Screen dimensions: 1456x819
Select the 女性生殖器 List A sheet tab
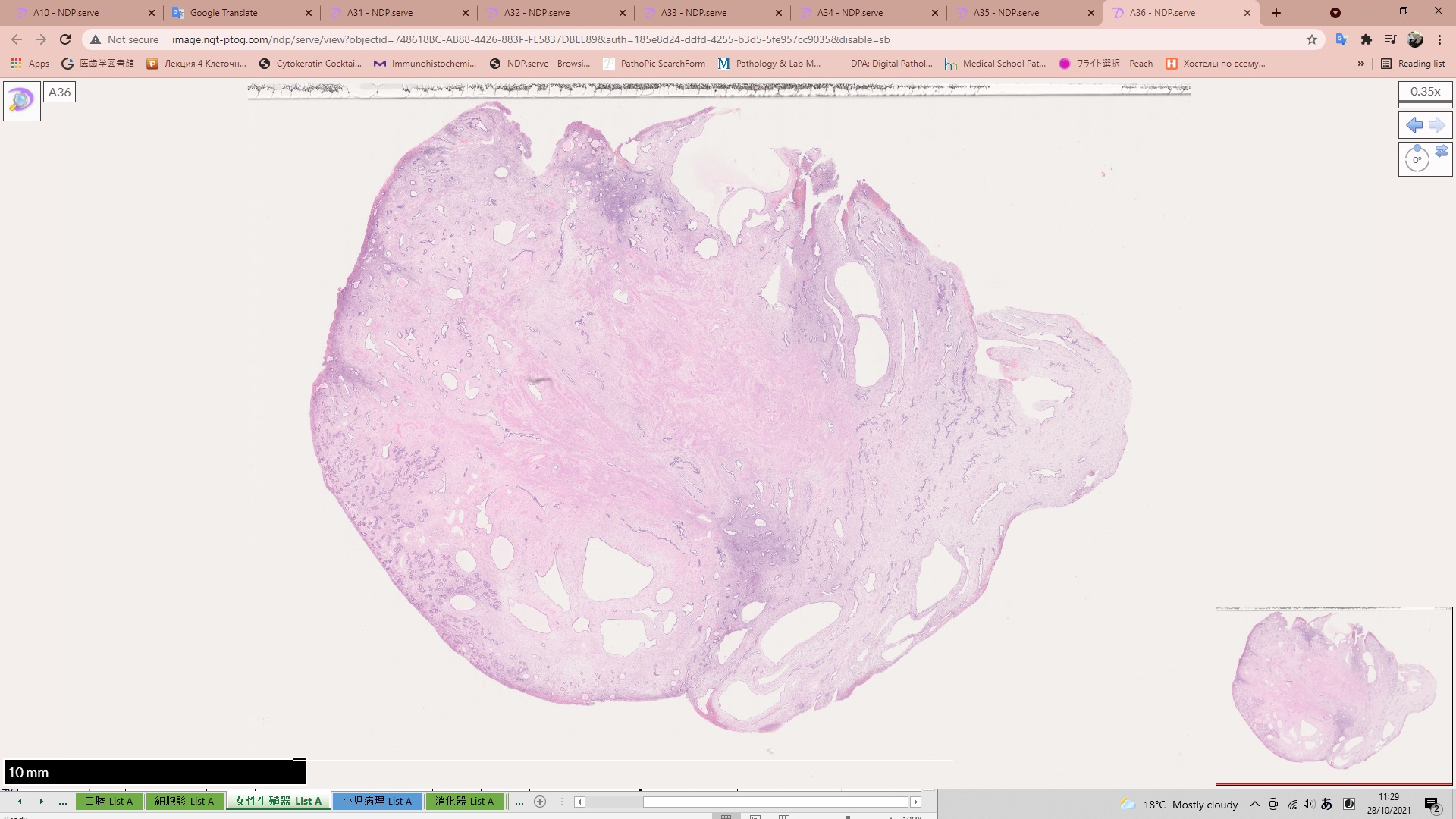click(278, 801)
